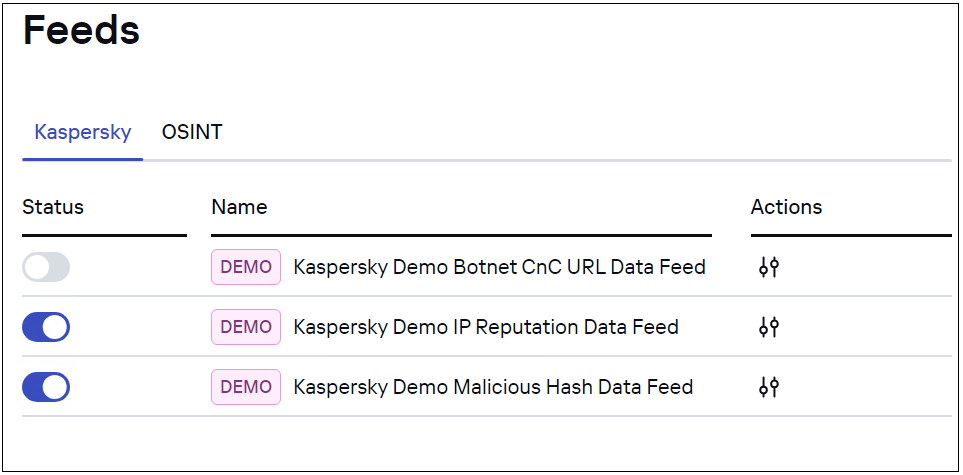Switch to the OSINT tab
The image size is (963, 475).
point(192,132)
